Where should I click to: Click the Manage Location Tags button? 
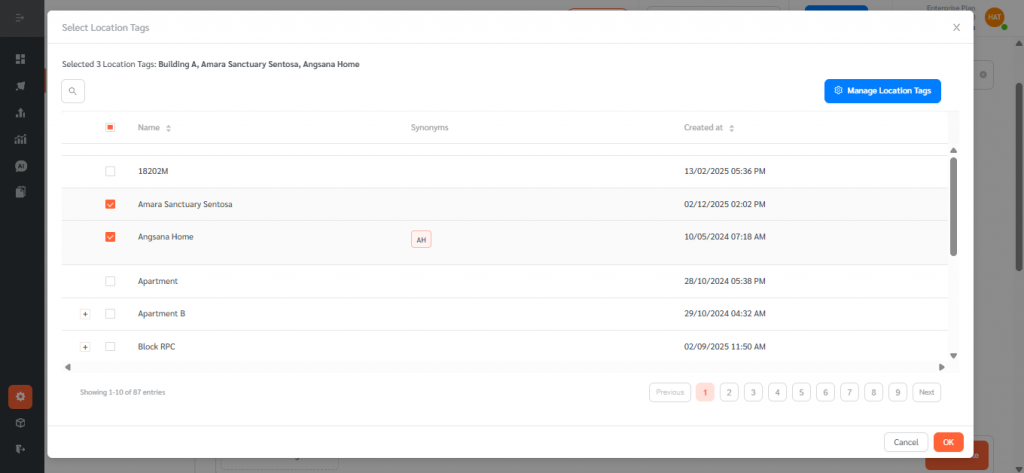(882, 91)
